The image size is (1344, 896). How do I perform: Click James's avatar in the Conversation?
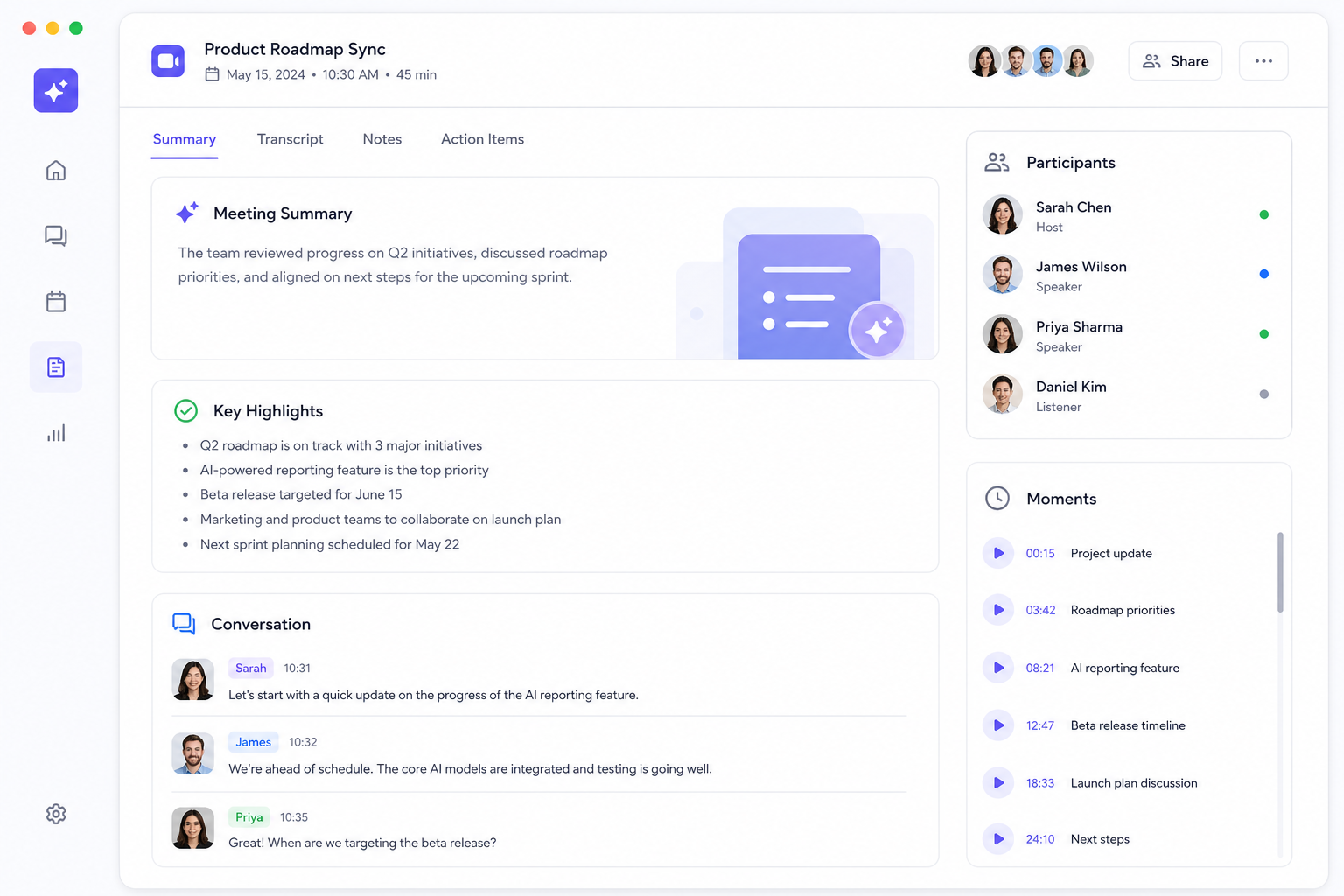(x=192, y=753)
